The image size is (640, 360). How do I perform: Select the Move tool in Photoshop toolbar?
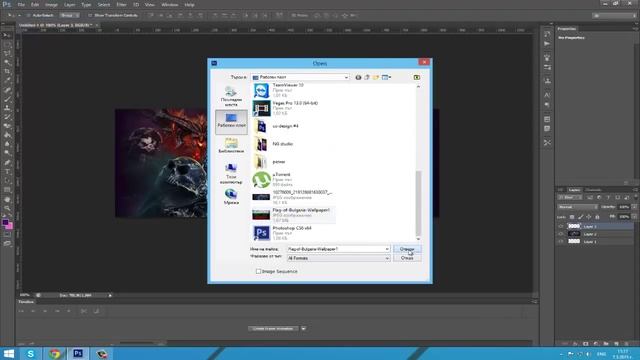(x=7, y=35)
